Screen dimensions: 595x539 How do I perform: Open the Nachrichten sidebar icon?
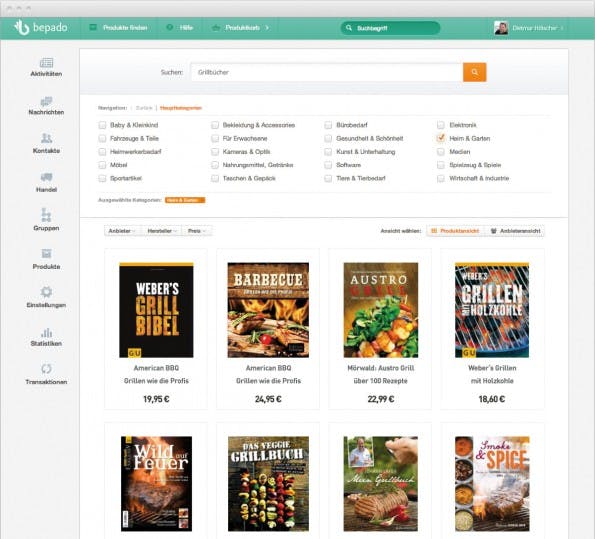46,101
